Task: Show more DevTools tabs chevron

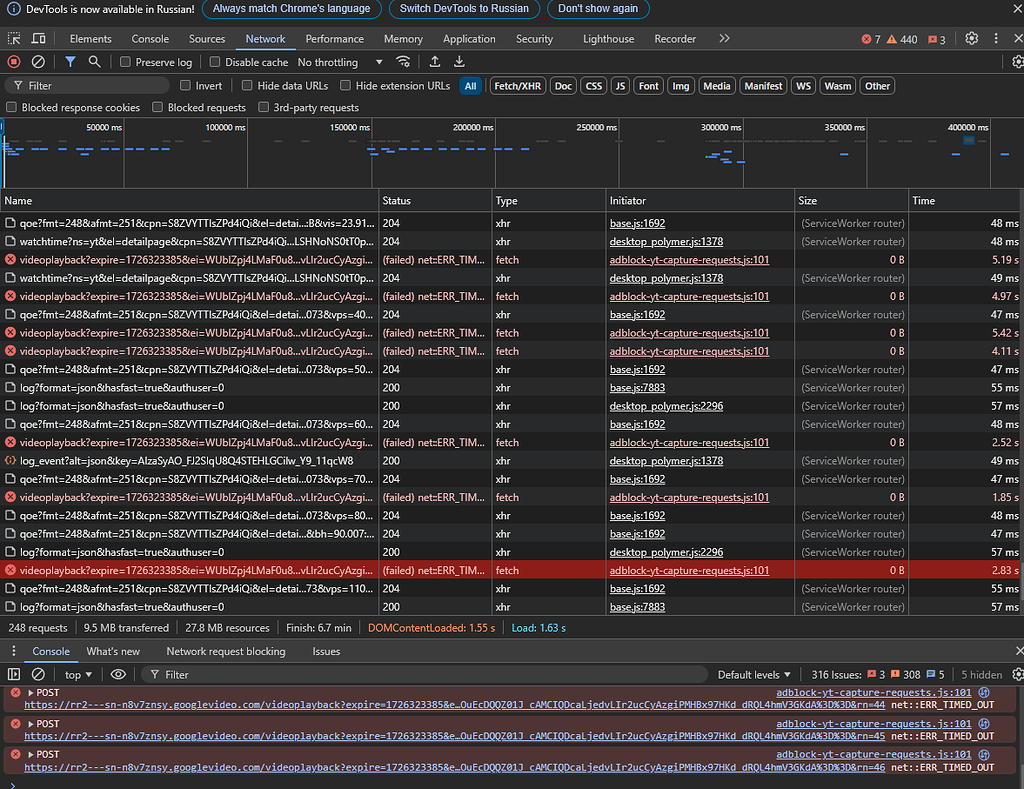Action: click(x=724, y=39)
